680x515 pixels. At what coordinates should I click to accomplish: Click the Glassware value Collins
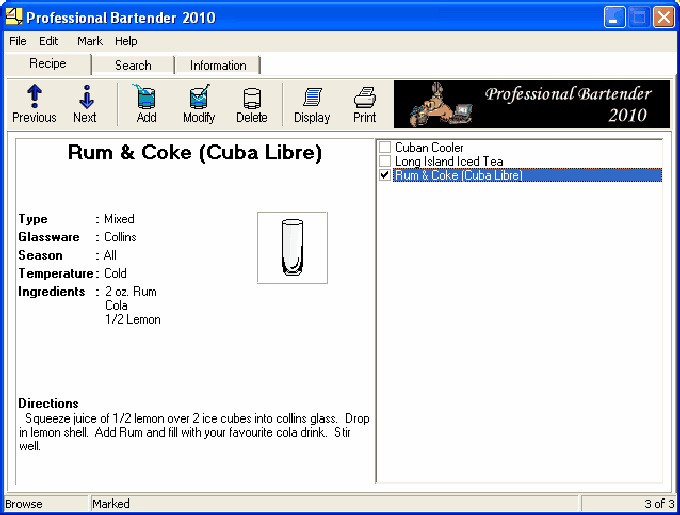120,237
